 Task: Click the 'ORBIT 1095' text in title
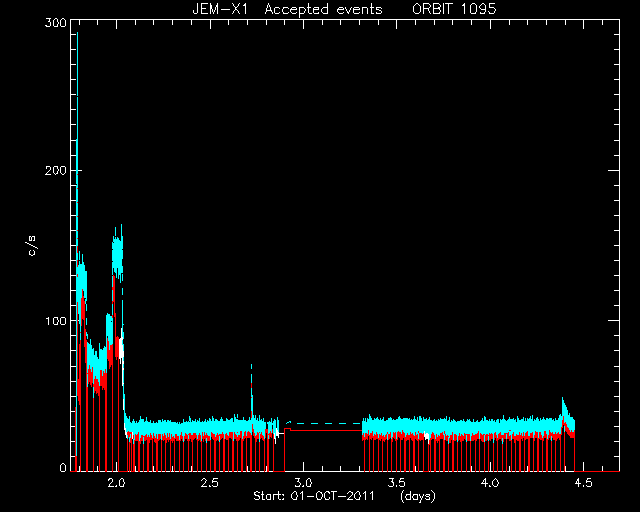[454, 9]
